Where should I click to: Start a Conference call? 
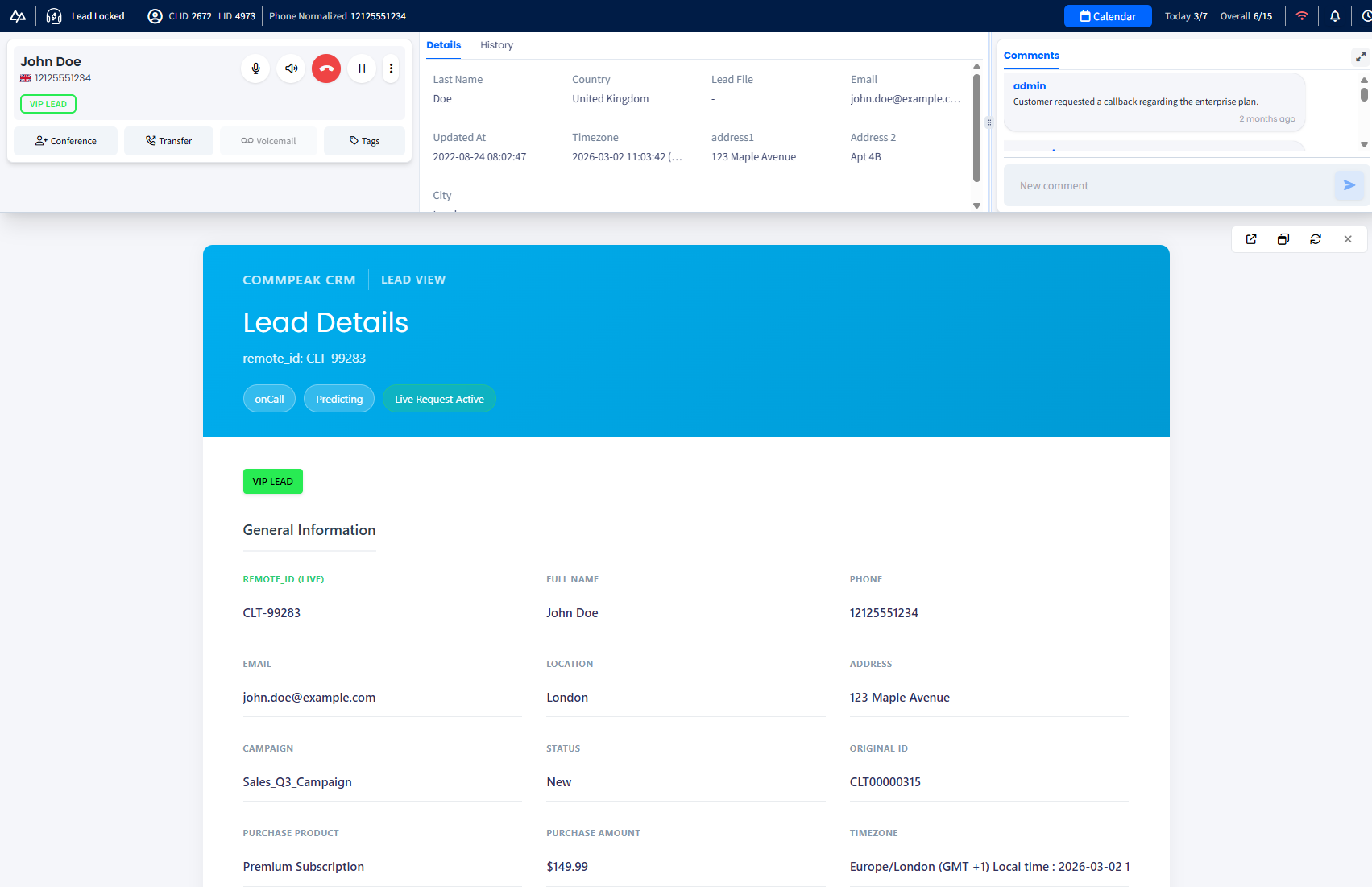click(65, 140)
